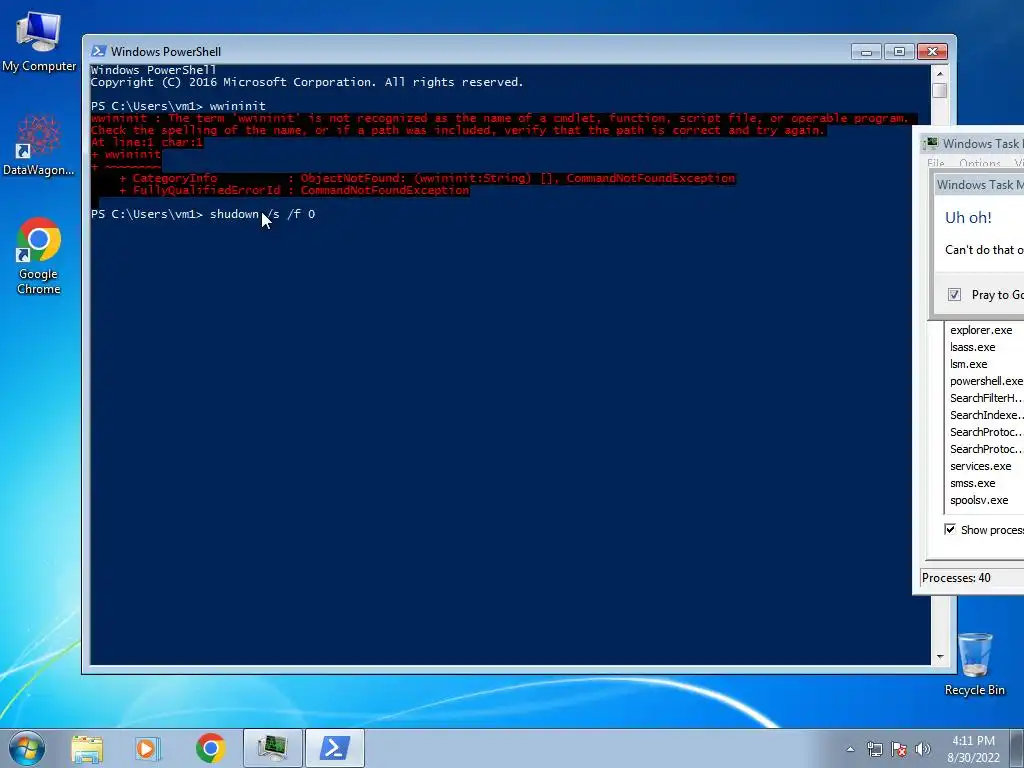Maximize the Windows PowerShell window

click(x=899, y=52)
